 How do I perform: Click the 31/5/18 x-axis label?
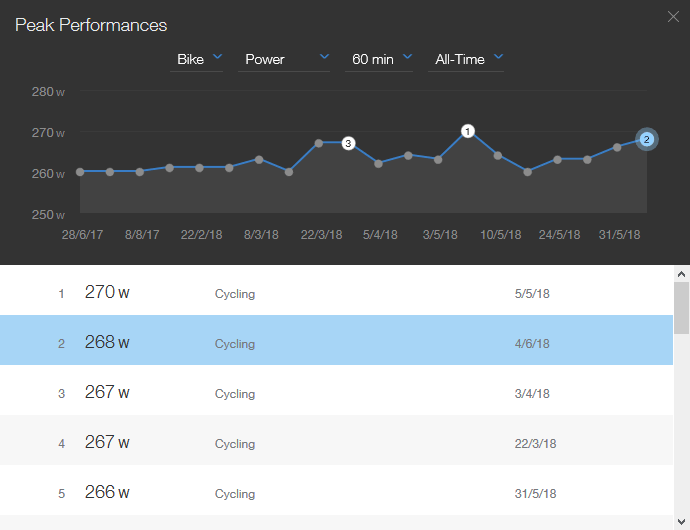tap(619, 235)
